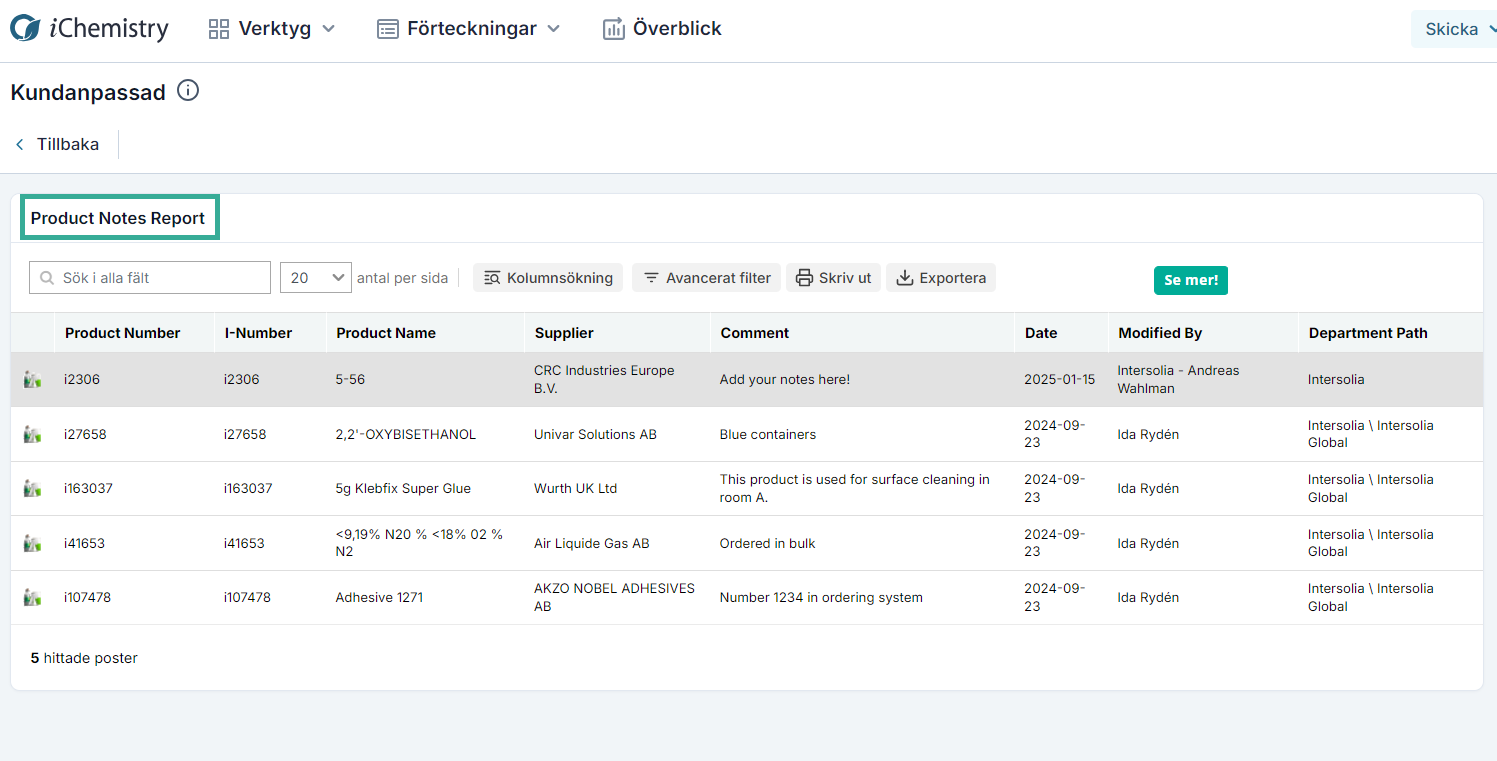This screenshot has width=1497, height=761.
Task: Sort by Department Path column header
Action: click(x=1368, y=333)
